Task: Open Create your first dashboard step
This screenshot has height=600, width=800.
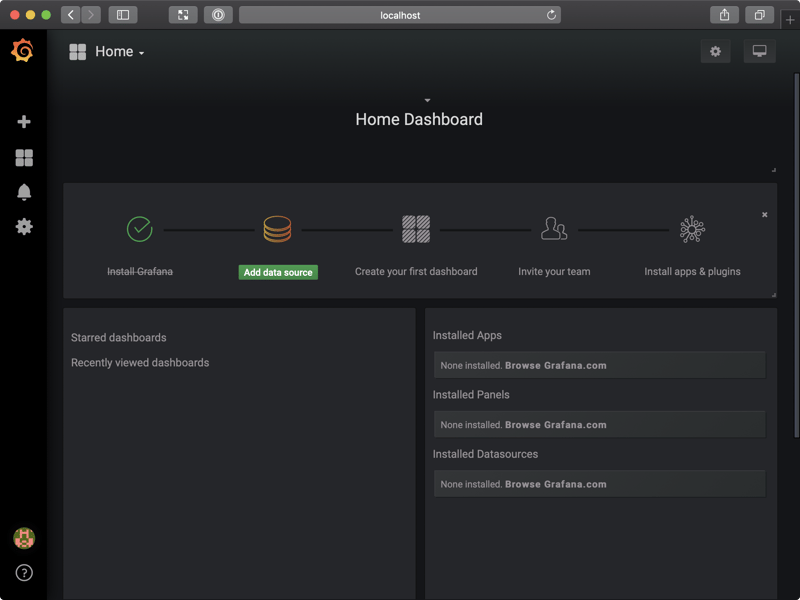Action: [416, 271]
